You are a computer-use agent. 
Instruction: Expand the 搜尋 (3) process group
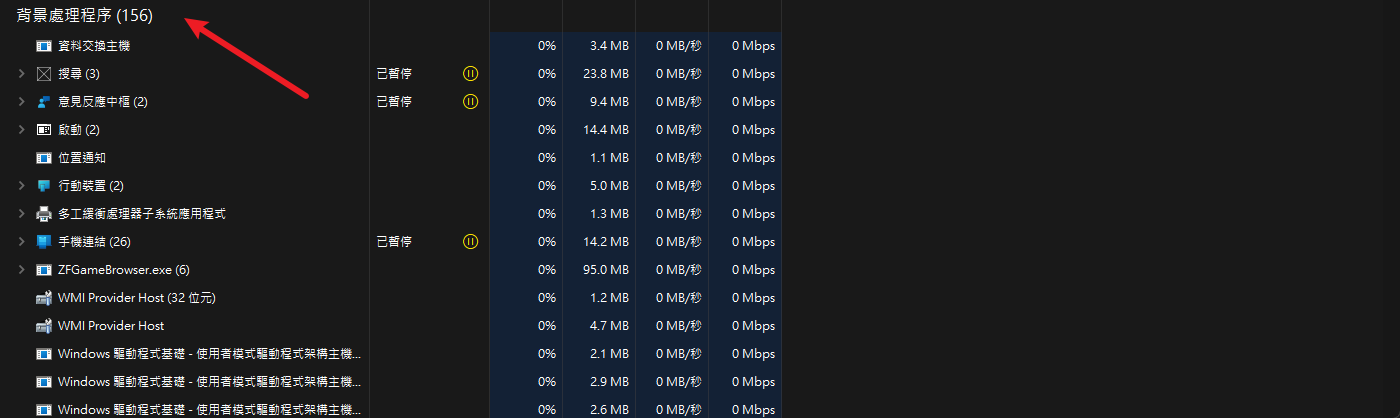[21, 74]
